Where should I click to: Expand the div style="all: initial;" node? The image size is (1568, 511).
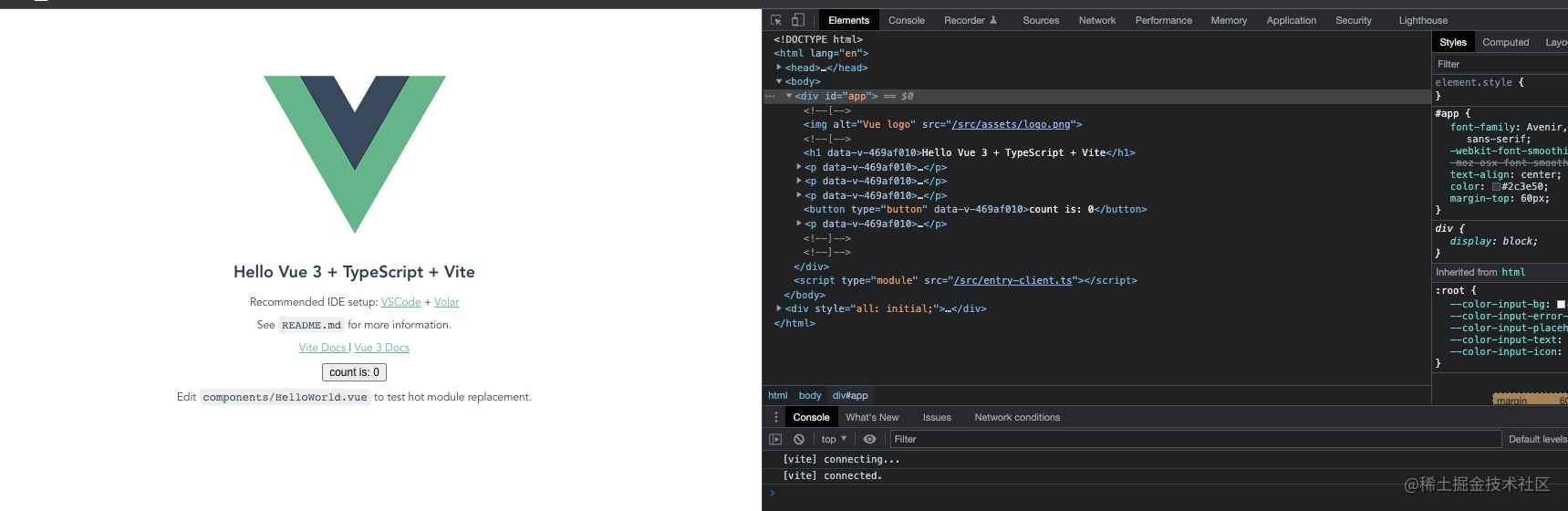pyautogui.click(x=779, y=308)
